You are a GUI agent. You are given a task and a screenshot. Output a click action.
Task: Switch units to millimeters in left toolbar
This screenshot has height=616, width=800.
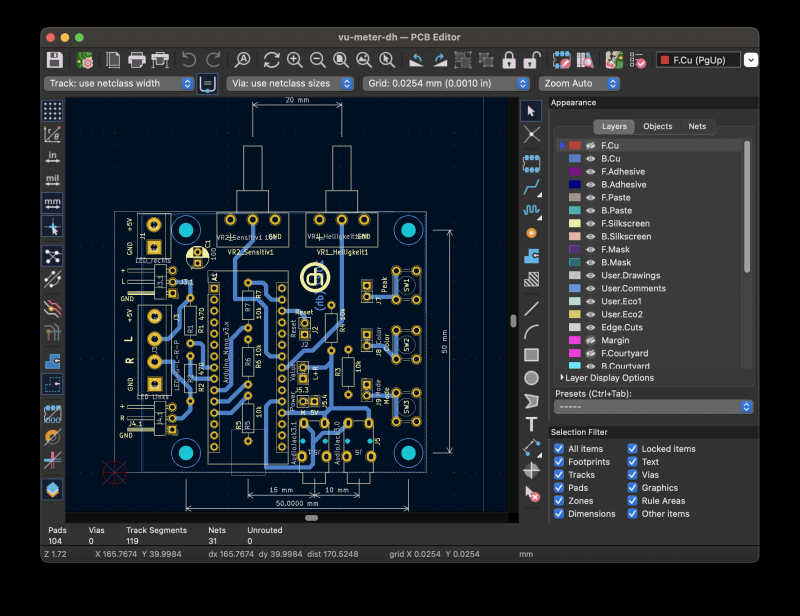52,203
